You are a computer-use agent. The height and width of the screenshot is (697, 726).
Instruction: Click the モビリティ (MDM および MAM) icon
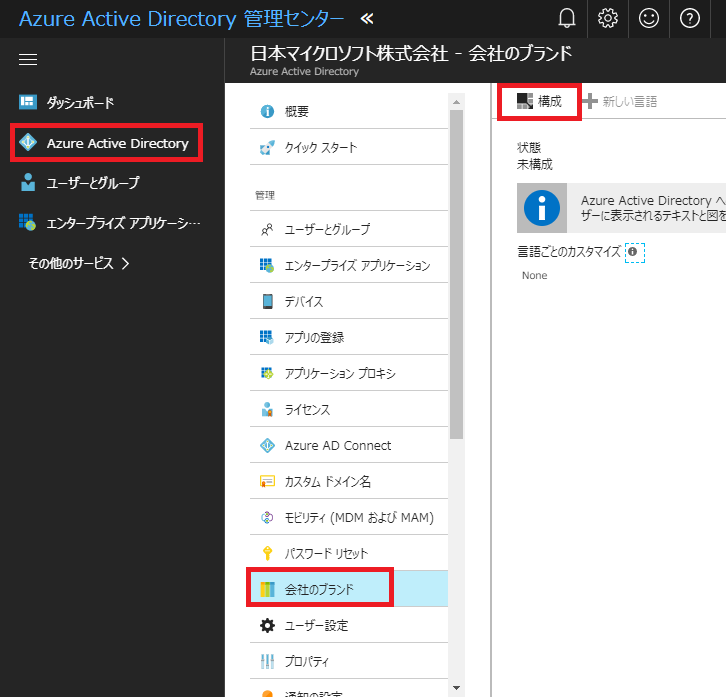click(267, 517)
